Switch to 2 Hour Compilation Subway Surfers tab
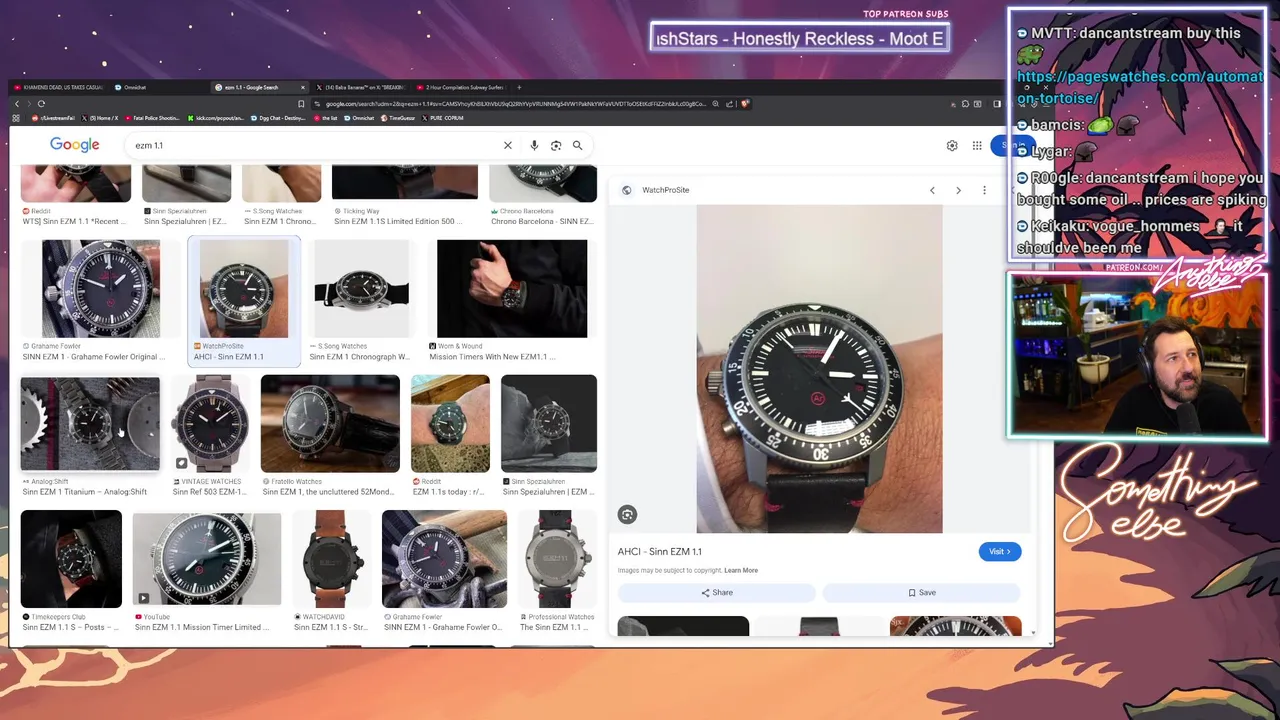Viewport: 1280px width, 720px height. click(x=460, y=88)
